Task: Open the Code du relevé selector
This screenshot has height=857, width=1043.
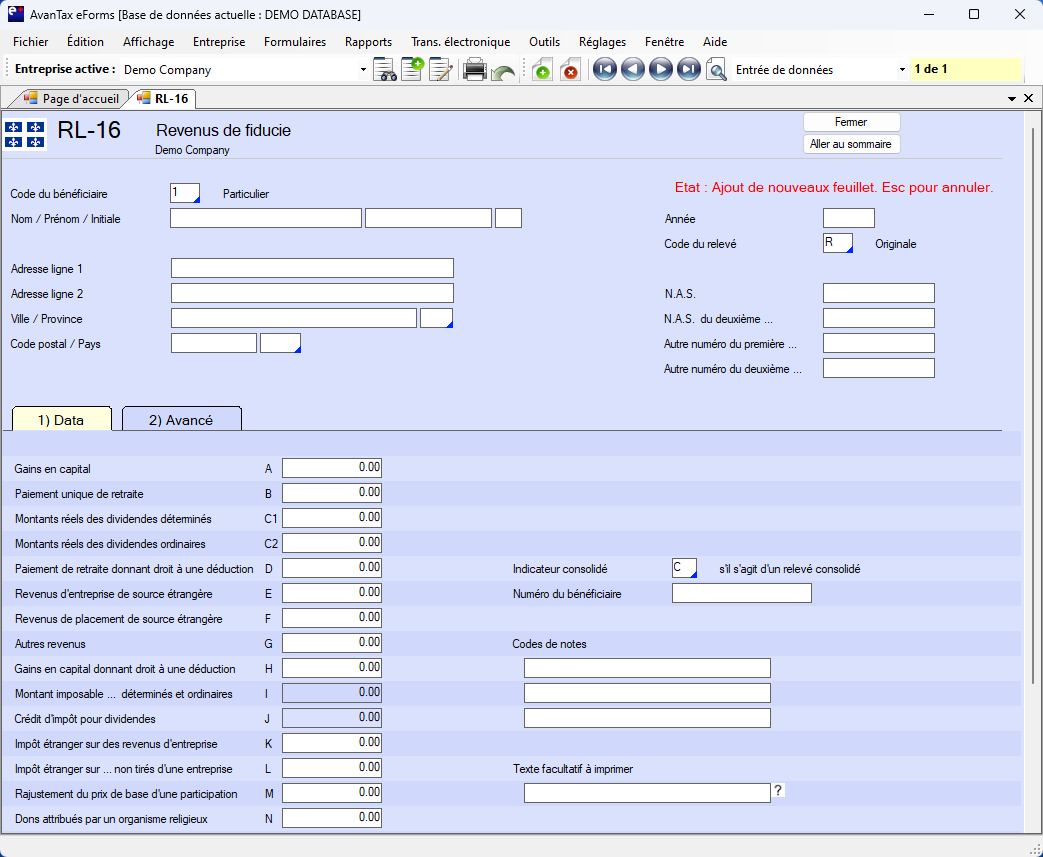Action: [x=838, y=244]
